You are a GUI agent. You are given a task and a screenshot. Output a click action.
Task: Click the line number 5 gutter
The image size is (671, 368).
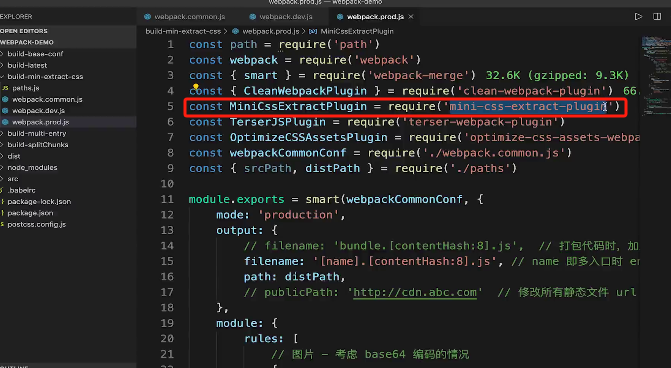click(170, 107)
